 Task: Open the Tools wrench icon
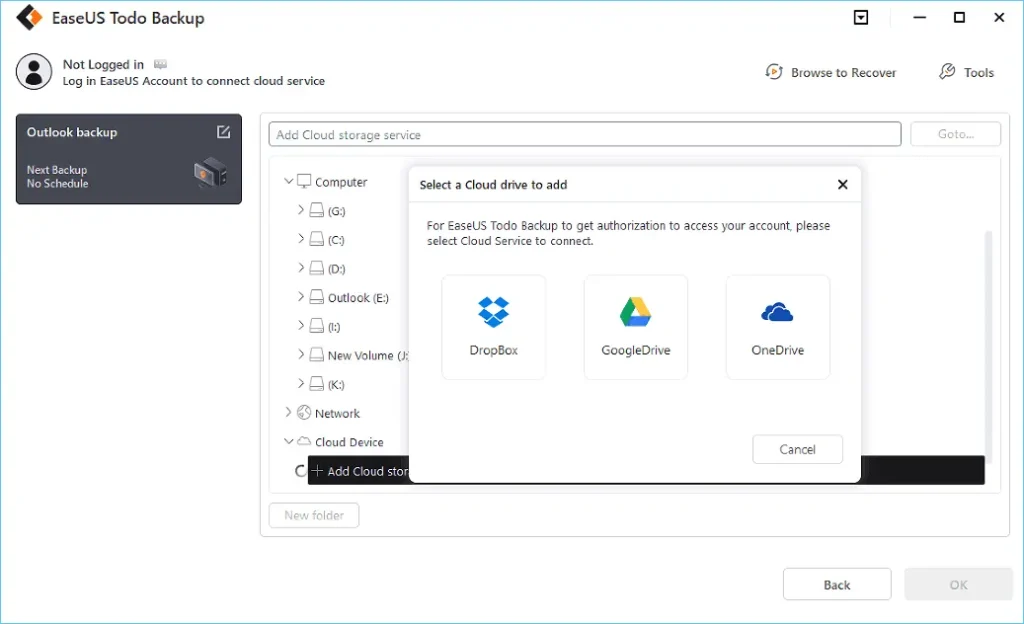tap(947, 72)
